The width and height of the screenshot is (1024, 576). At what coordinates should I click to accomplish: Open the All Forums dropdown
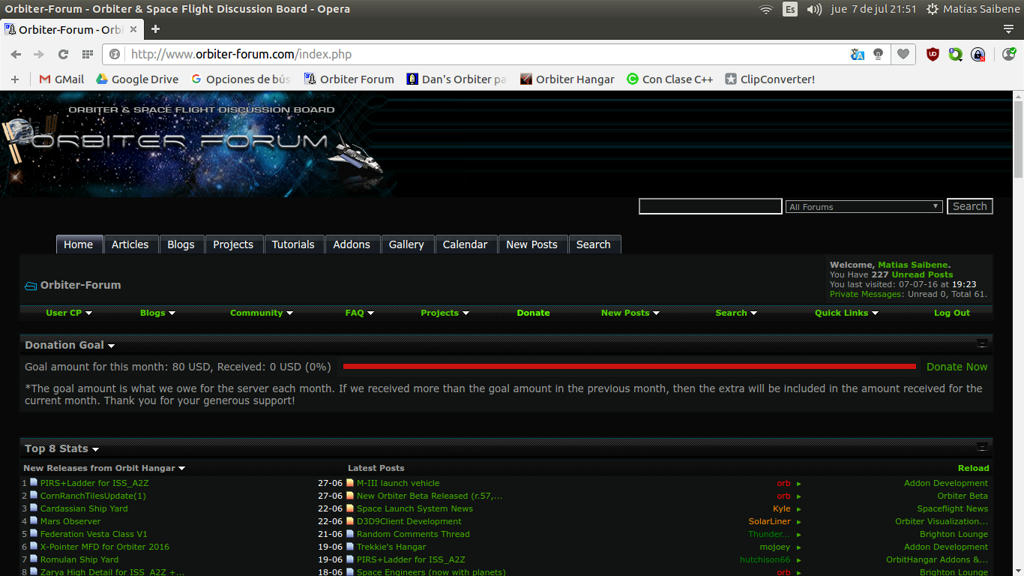[863, 206]
